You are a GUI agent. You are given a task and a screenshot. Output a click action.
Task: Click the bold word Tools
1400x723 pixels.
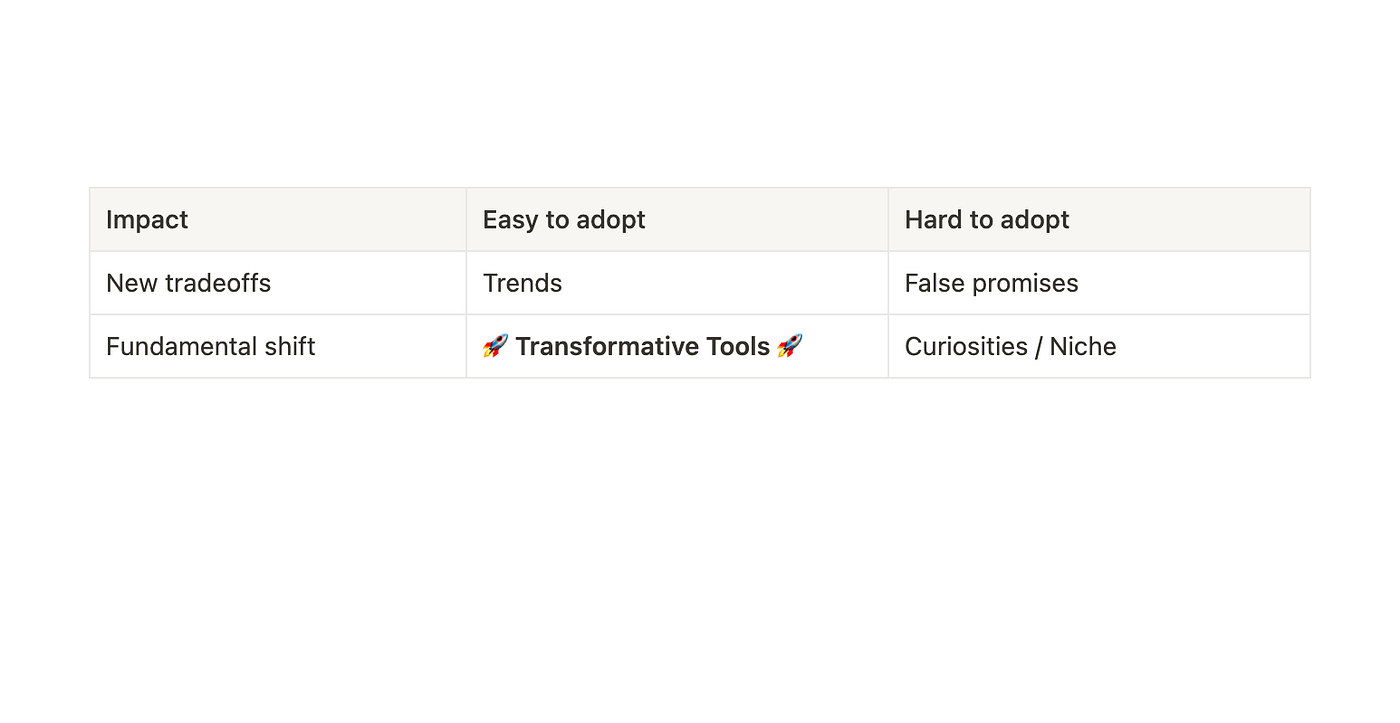pyautogui.click(x=736, y=347)
